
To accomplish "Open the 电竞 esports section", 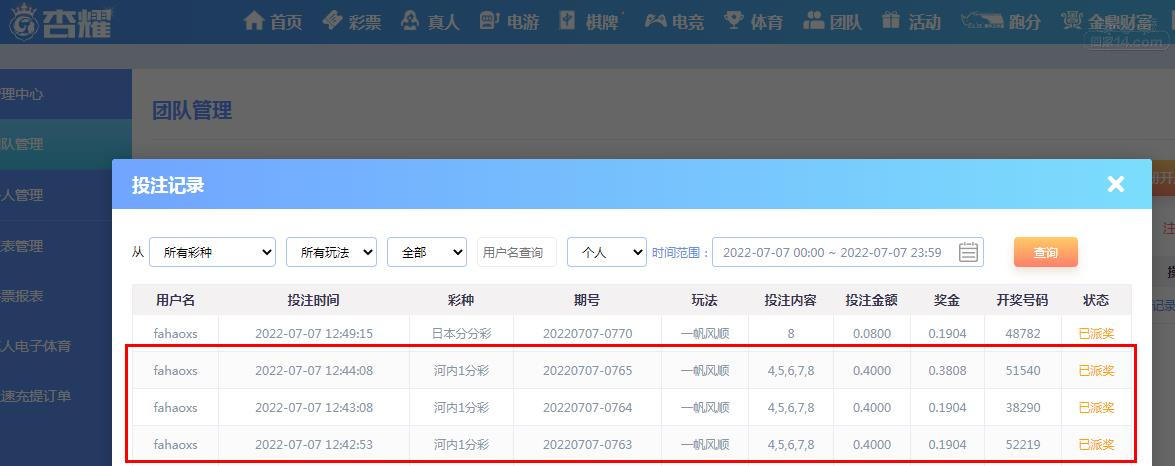I will point(673,21).
